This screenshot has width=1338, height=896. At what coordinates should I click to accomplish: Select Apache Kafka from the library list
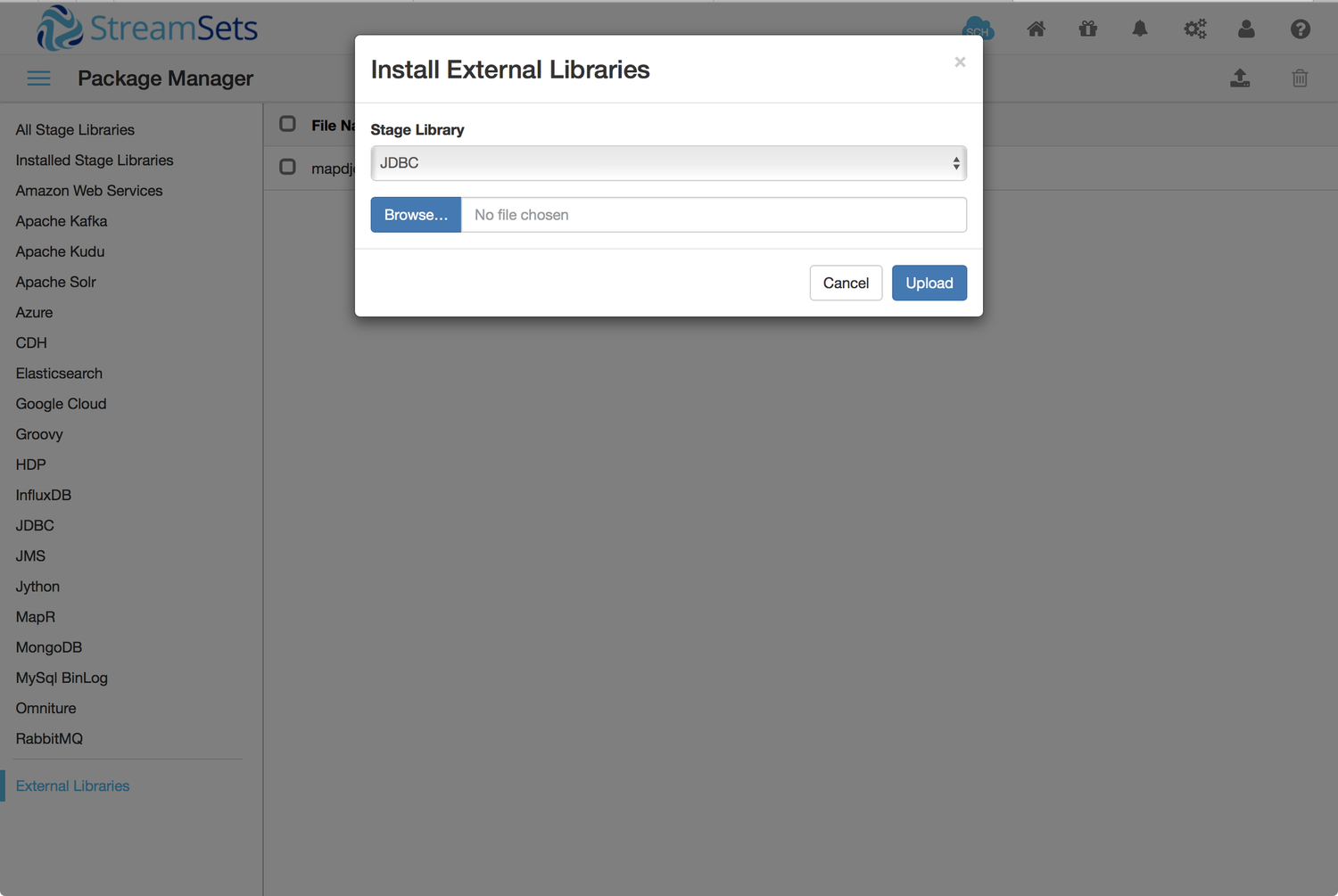pyautogui.click(x=61, y=221)
